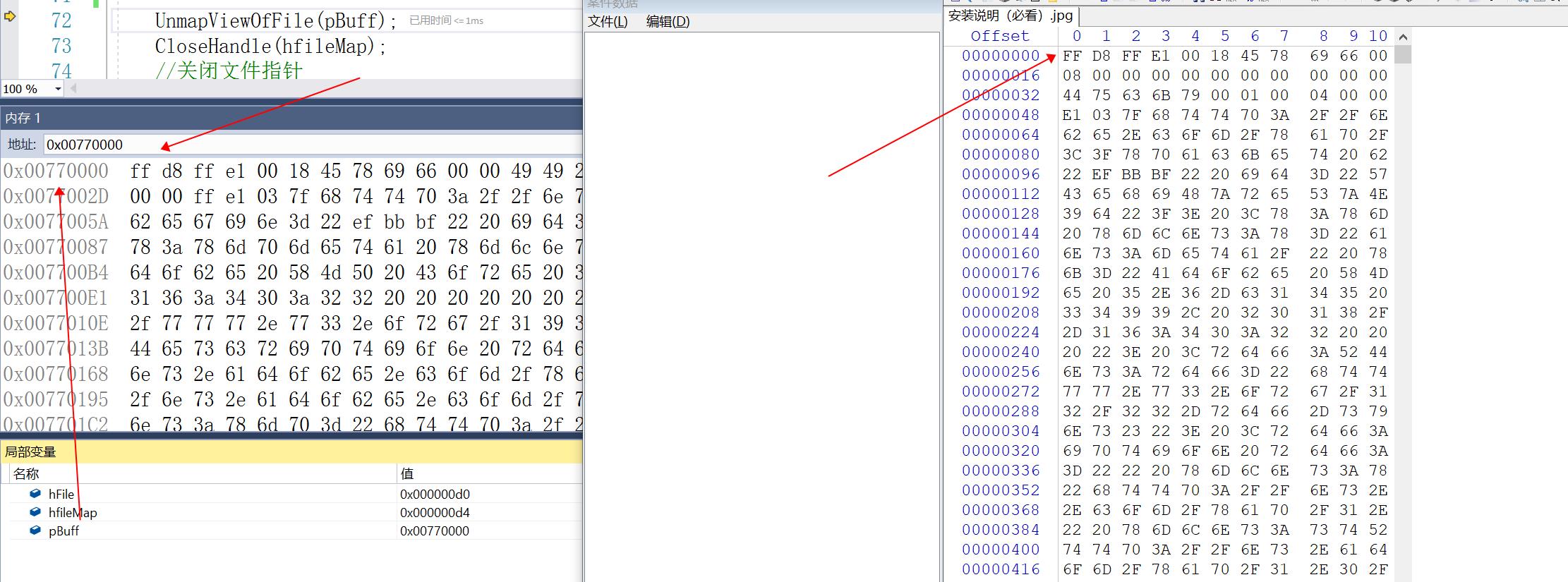
Task: Click the variable icon beside pBuff
Action: [35, 531]
